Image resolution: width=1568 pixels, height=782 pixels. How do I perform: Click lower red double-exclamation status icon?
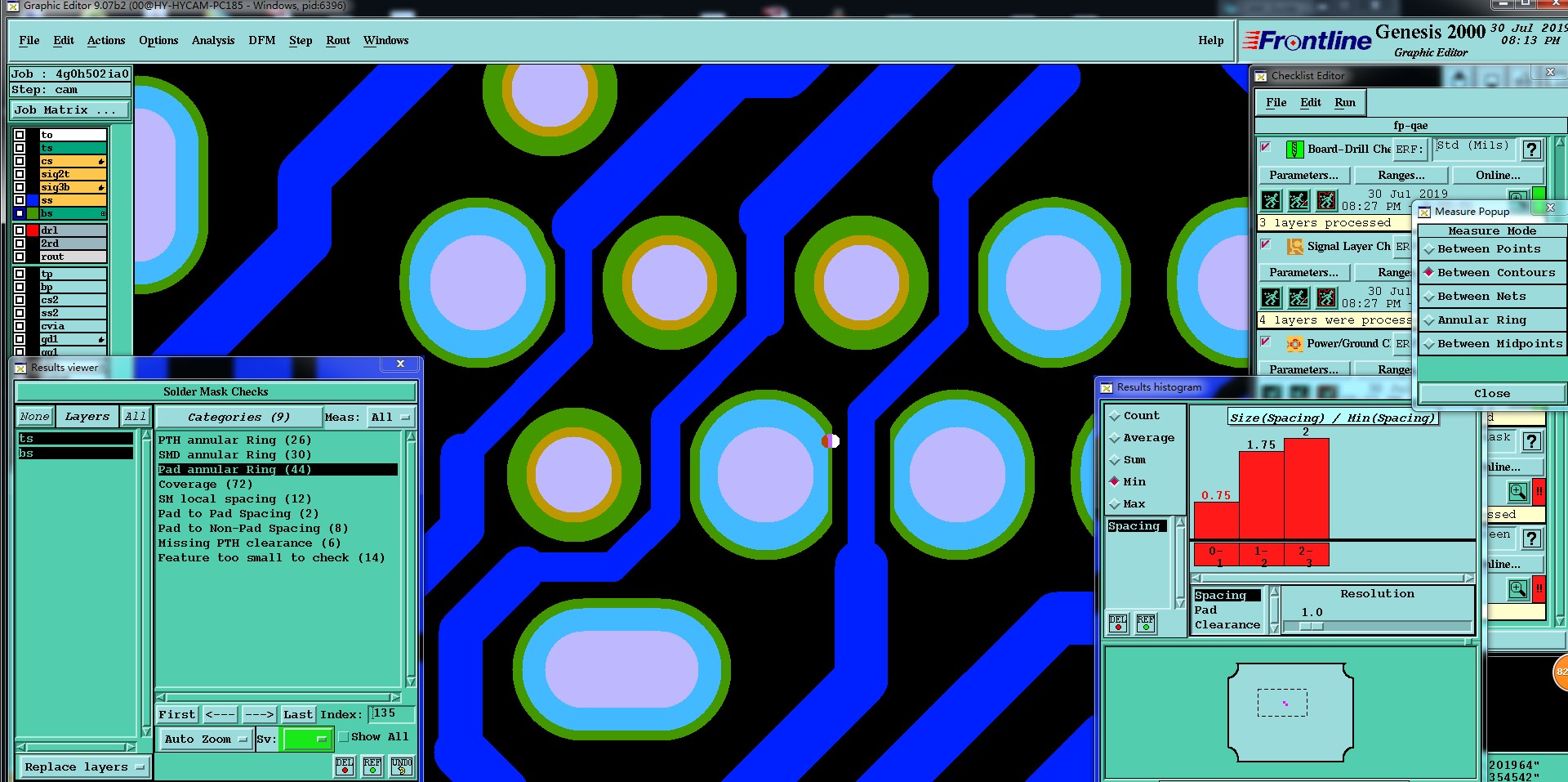pyautogui.click(x=1539, y=589)
